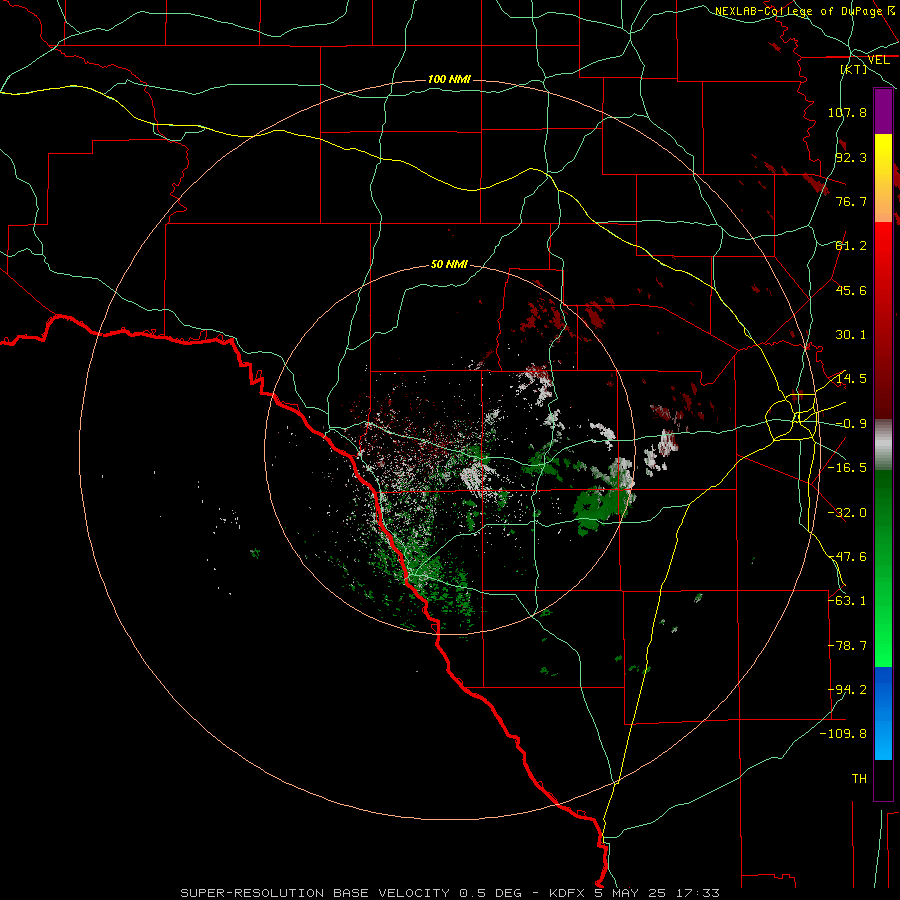Image resolution: width=900 pixels, height=900 pixels.
Task: Click the -16.5 velocity scale value
Action: click(x=847, y=468)
